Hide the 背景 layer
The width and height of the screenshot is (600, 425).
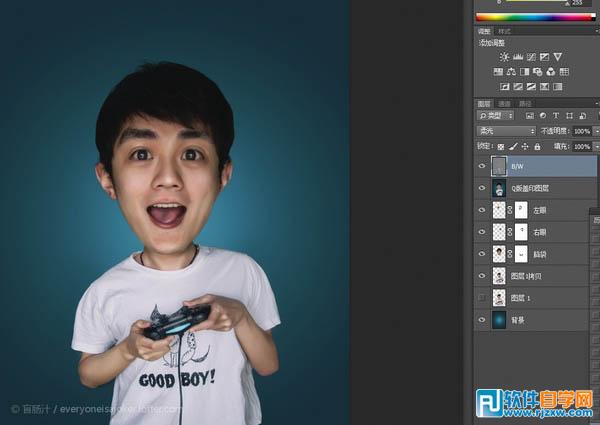(482, 320)
